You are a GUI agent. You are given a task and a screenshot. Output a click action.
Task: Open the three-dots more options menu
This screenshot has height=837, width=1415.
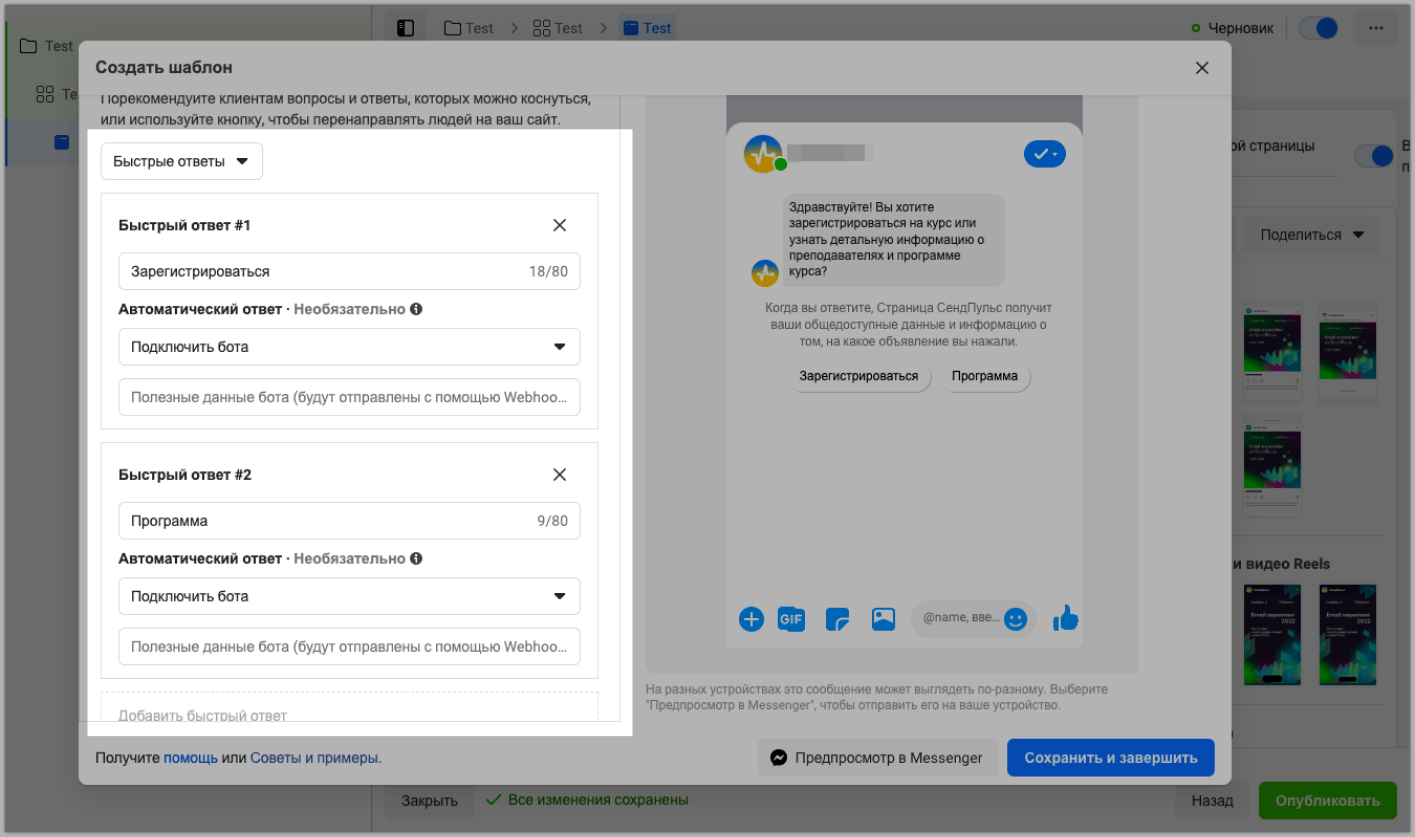[x=1376, y=28]
